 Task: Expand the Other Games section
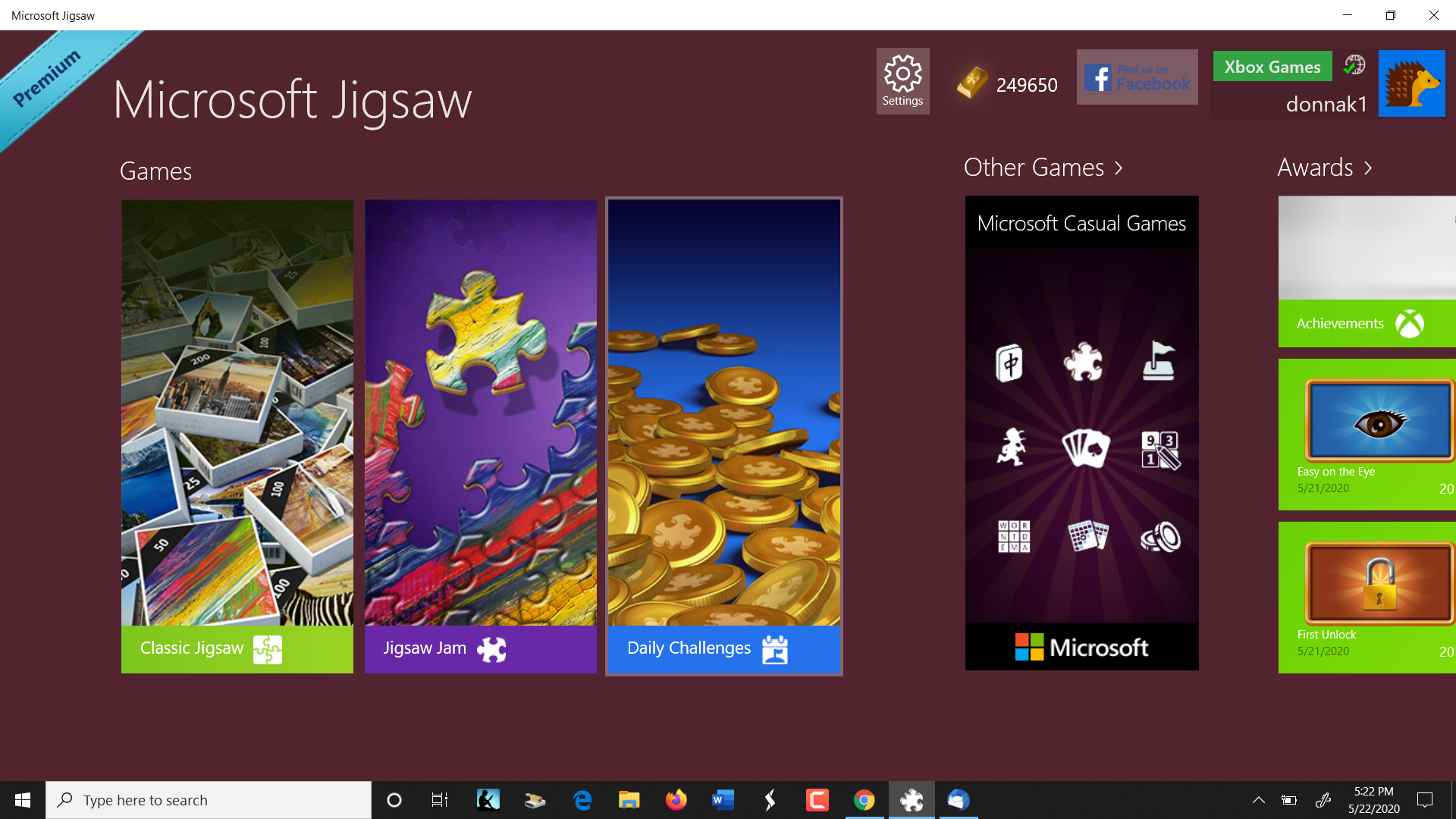[x=1043, y=168]
